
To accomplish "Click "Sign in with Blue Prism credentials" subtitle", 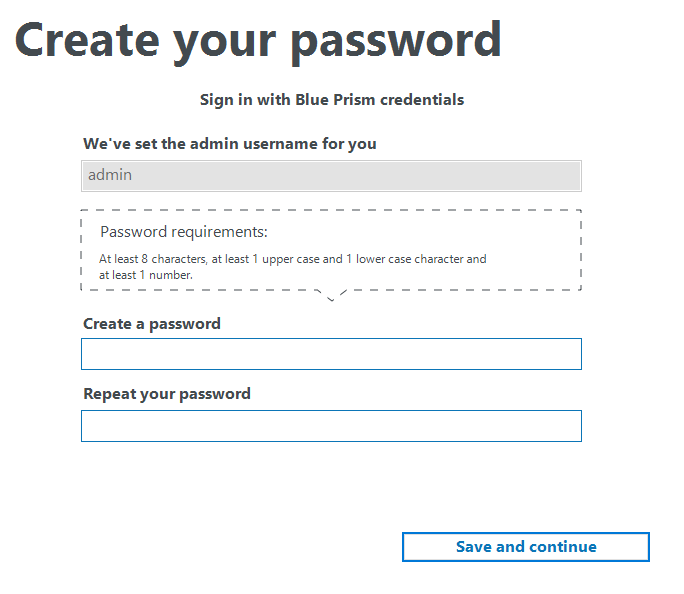I will click(x=331, y=100).
